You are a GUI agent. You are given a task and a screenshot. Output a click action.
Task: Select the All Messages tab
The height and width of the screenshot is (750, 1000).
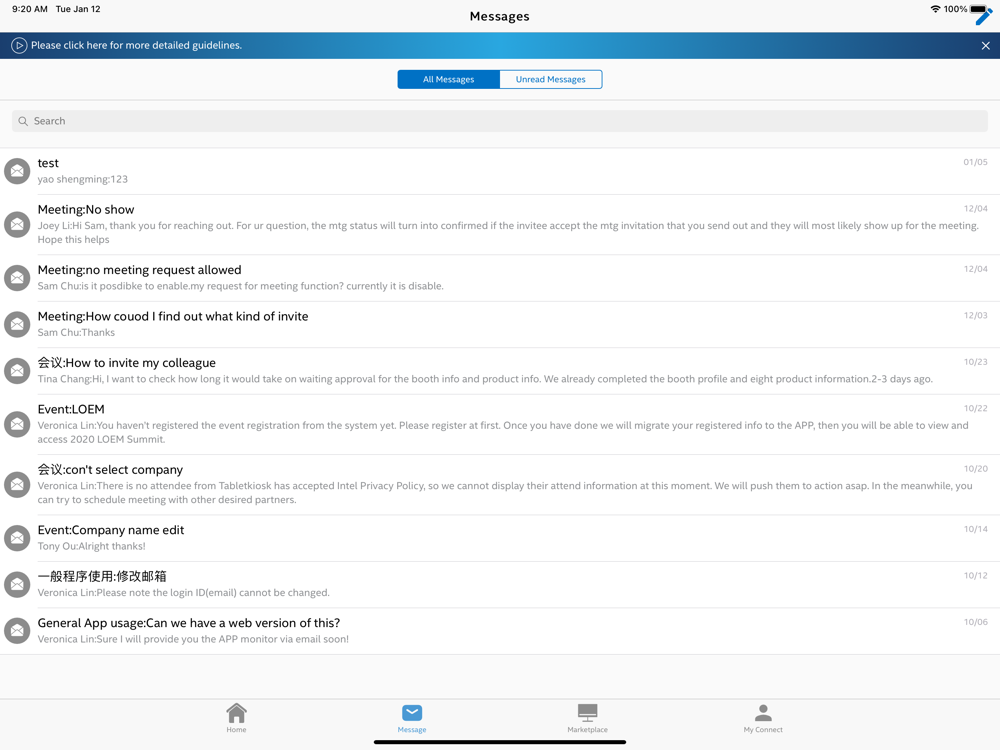(x=448, y=79)
